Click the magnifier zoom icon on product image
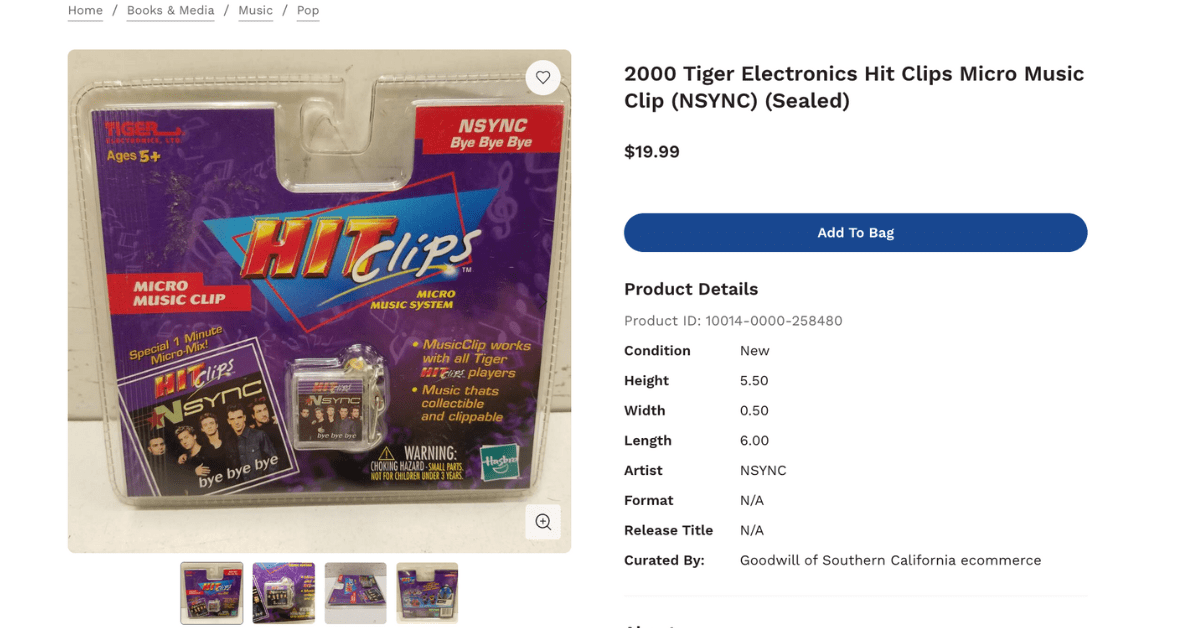The height and width of the screenshot is (628, 1200). click(x=543, y=521)
